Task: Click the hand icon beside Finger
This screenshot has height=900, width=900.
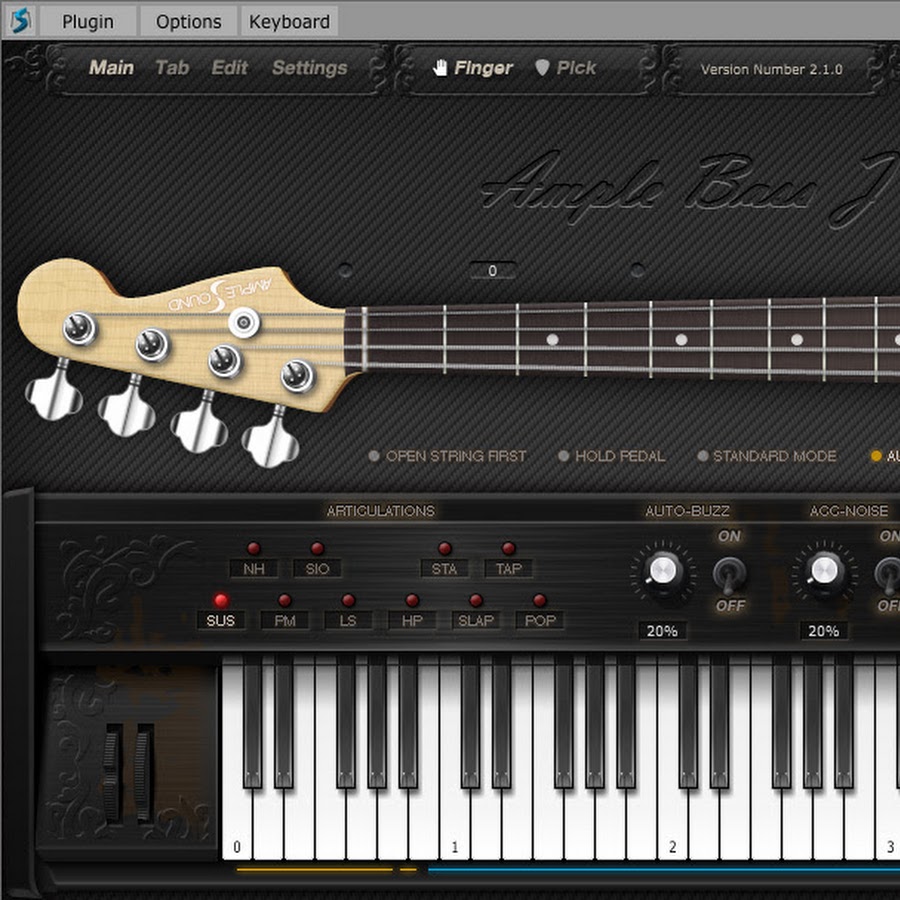Action: (440, 68)
